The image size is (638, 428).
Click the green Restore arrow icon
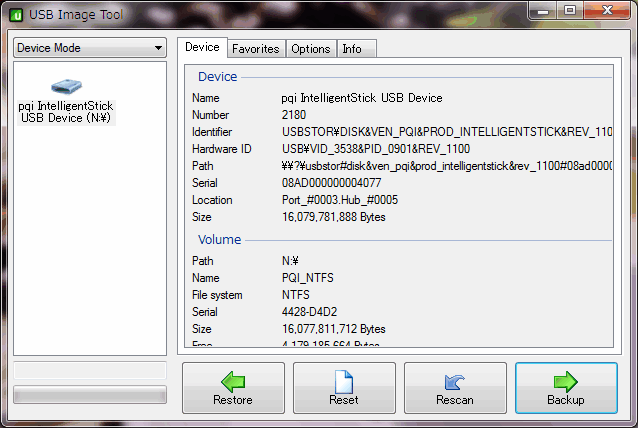233,382
